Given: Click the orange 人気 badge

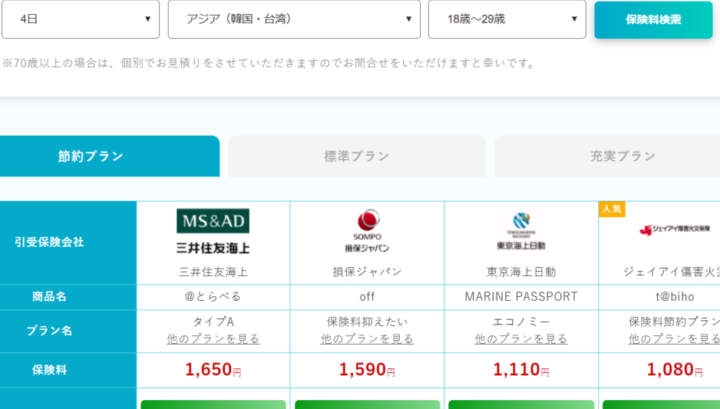Looking at the screenshot, I should [612, 209].
